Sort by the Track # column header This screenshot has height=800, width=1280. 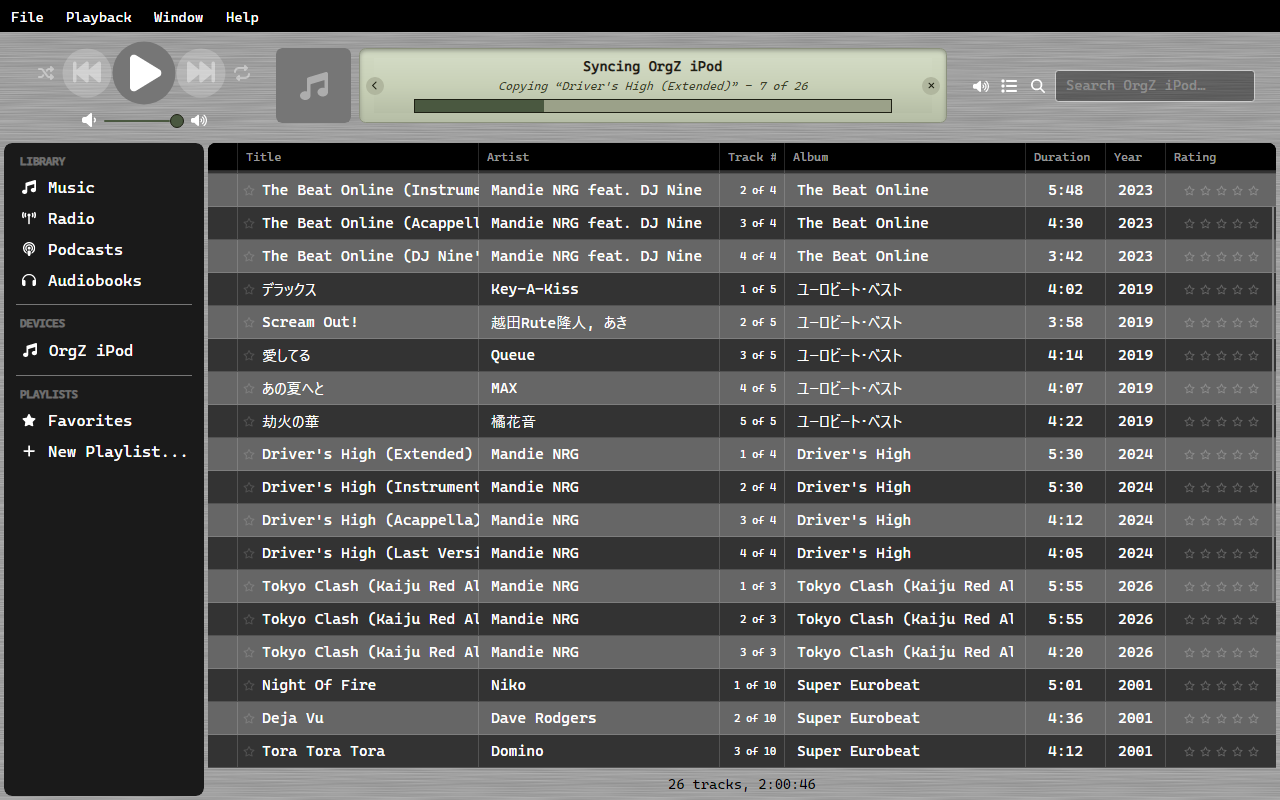752,157
